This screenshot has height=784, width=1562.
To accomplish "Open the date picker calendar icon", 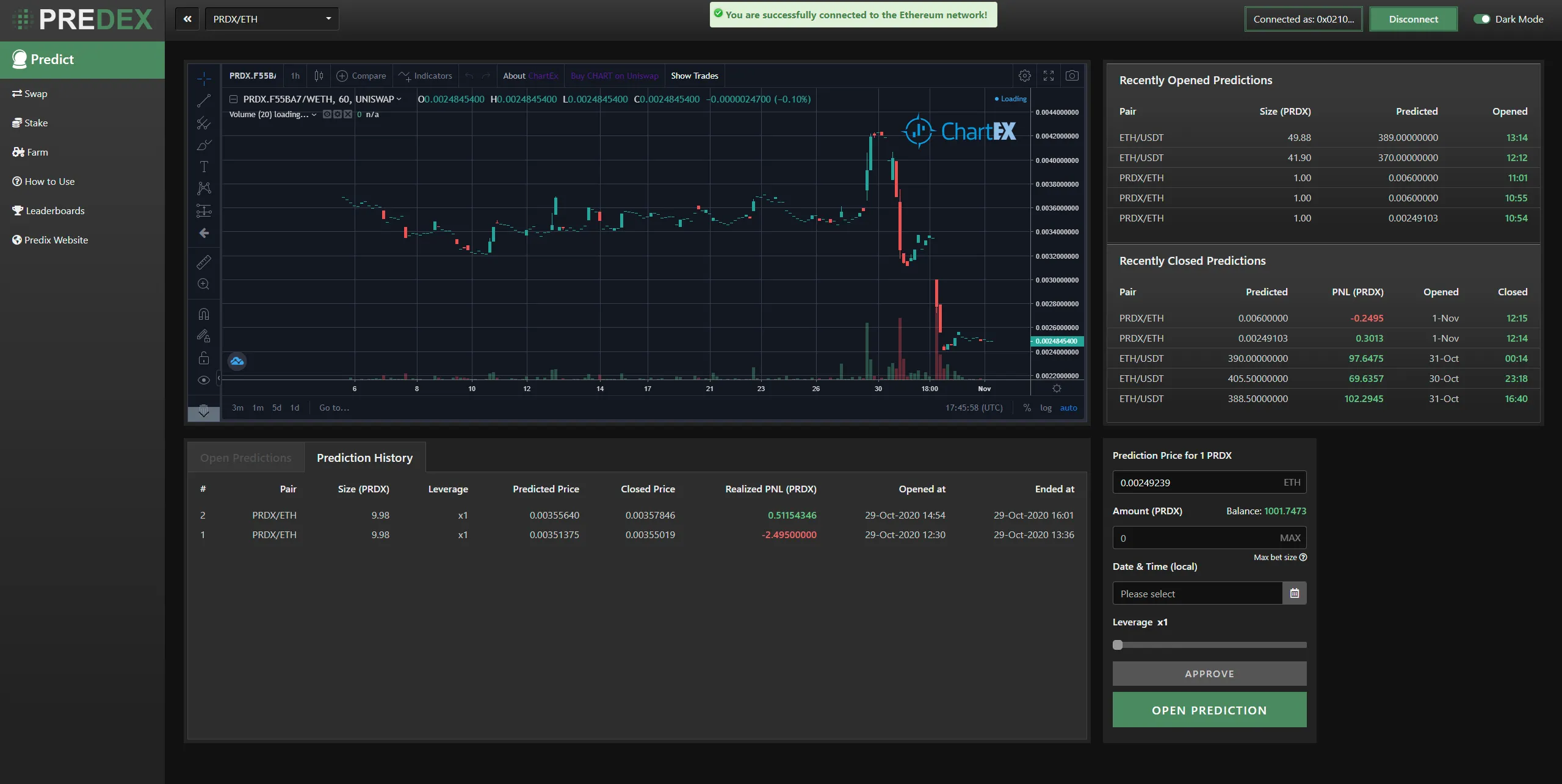I will (1294, 594).
